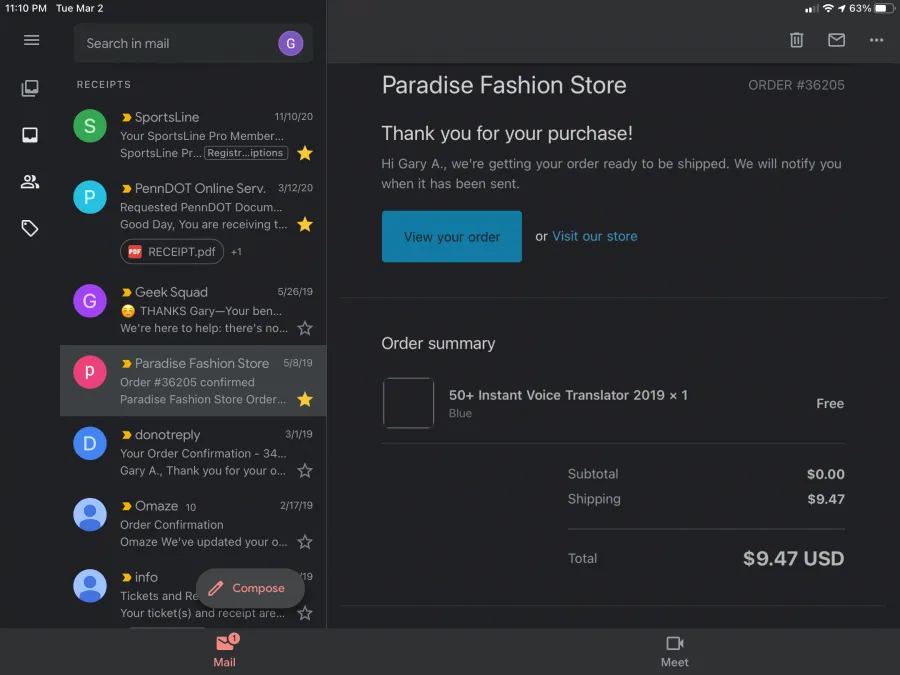This screenshot has width=900, height=675.
Task: Open the hamburger navigation menu
Action: pyautogui.click(x=32, y=40)
